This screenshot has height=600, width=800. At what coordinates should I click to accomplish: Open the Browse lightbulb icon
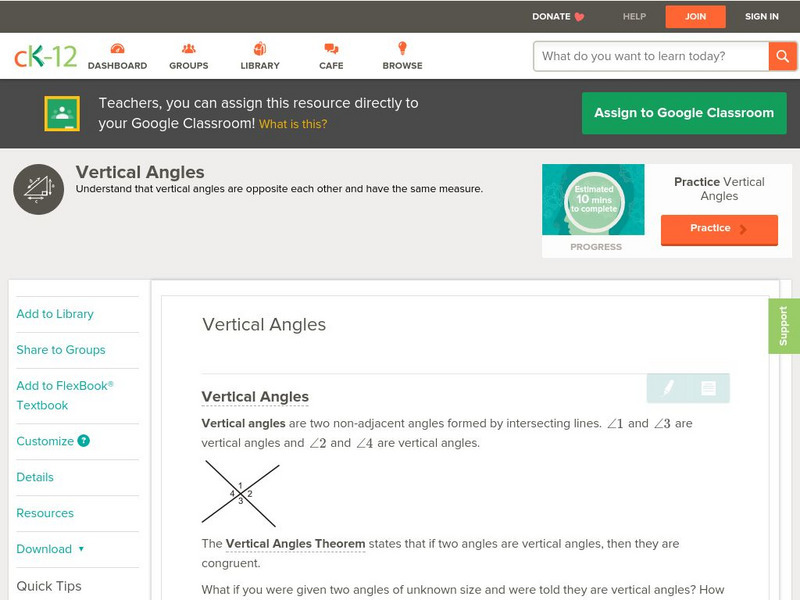tap(403, 48)
